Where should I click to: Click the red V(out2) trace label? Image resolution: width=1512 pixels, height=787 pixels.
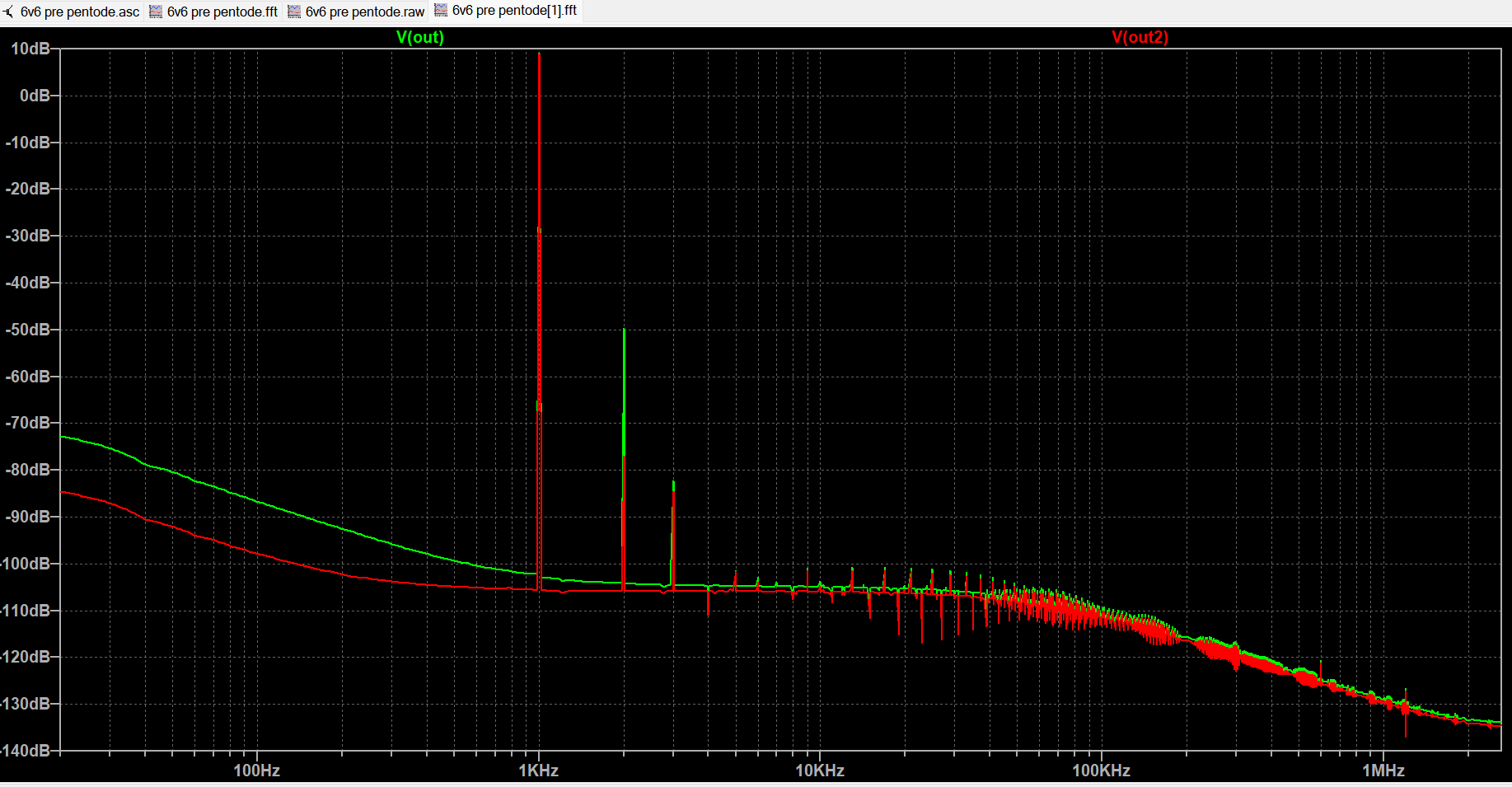(x=1140, y=37)
